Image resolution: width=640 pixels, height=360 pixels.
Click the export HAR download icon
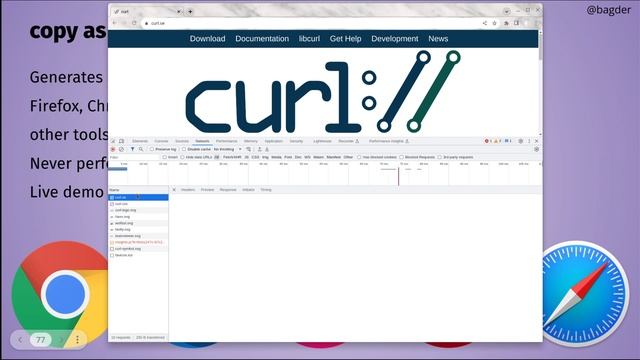[267, 149]
